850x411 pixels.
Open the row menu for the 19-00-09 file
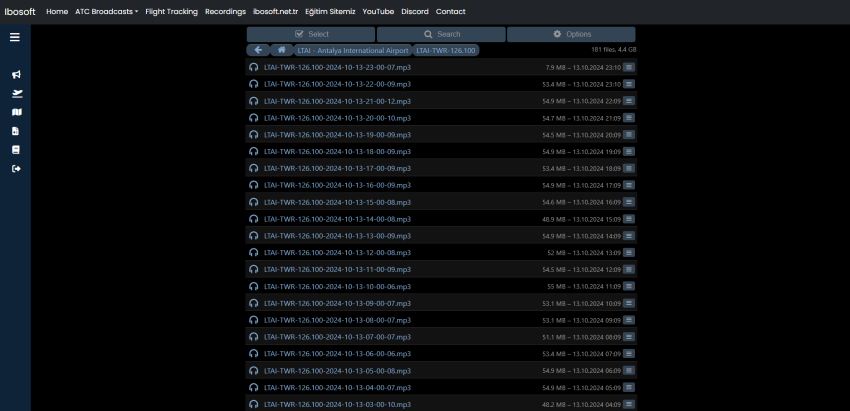[629, 135]
